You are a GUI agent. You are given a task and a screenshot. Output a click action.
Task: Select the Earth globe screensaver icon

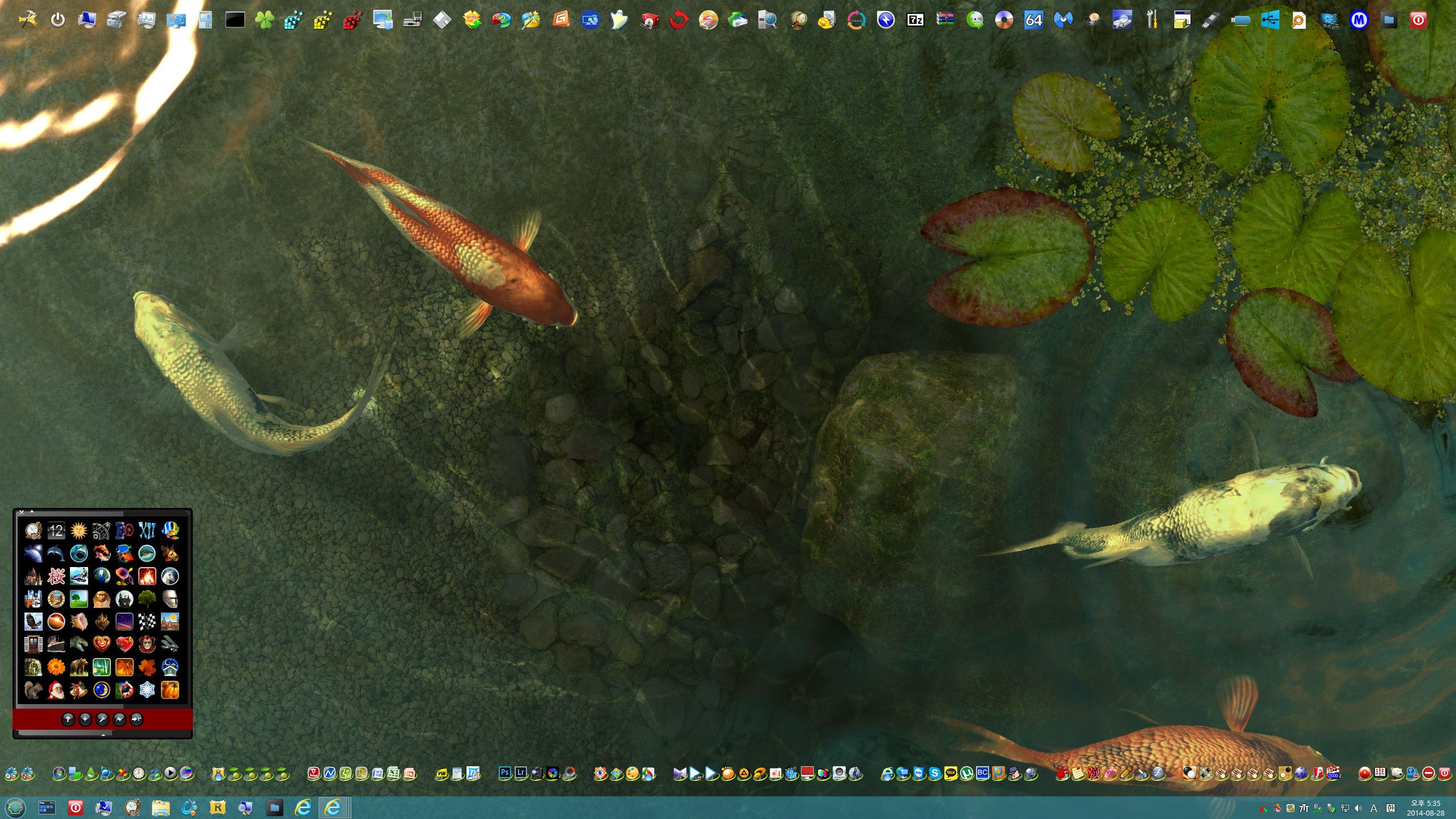[x=101, y=576]
